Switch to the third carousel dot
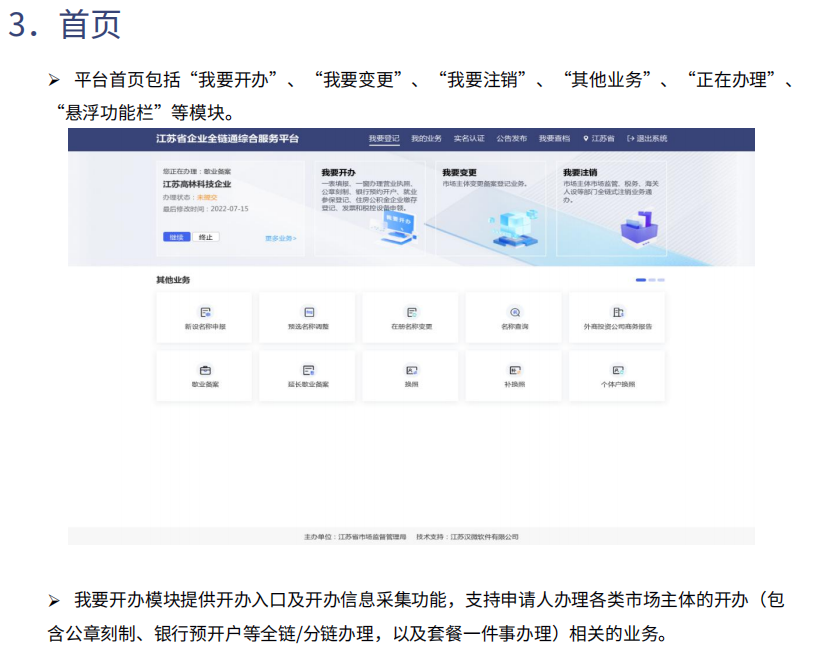 [x=661, y=280]
